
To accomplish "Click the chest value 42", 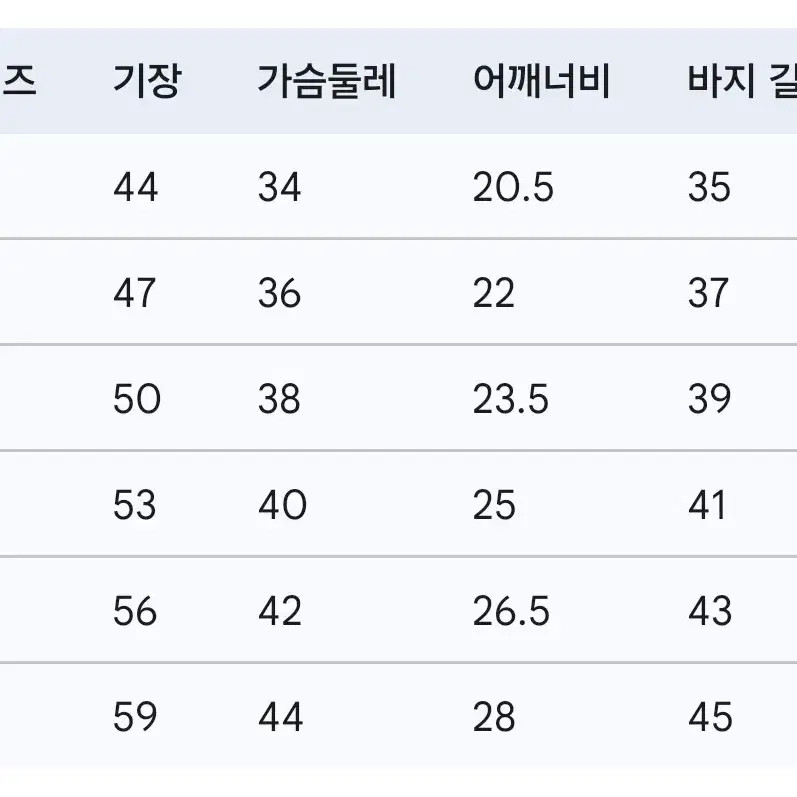I will [x=280, y=611].
